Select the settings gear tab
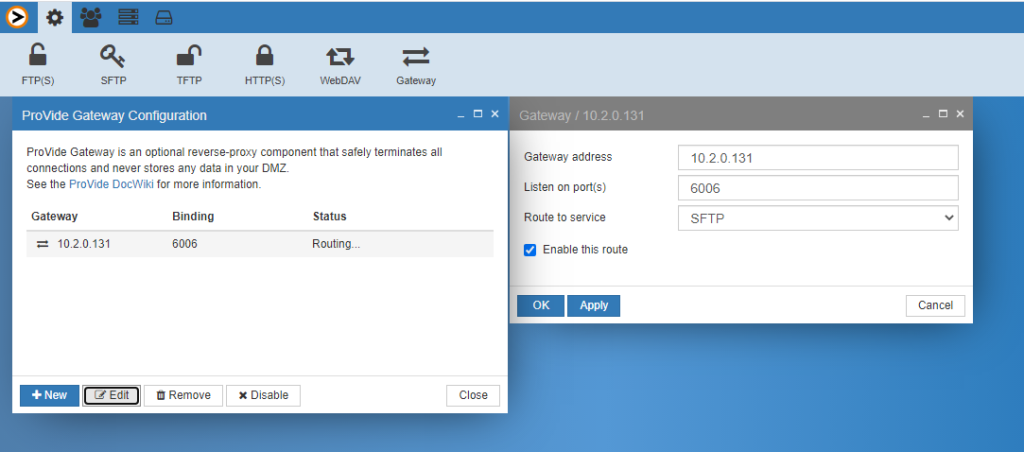The height and width of the screenshot is (452, 1024). coord(55,18)
